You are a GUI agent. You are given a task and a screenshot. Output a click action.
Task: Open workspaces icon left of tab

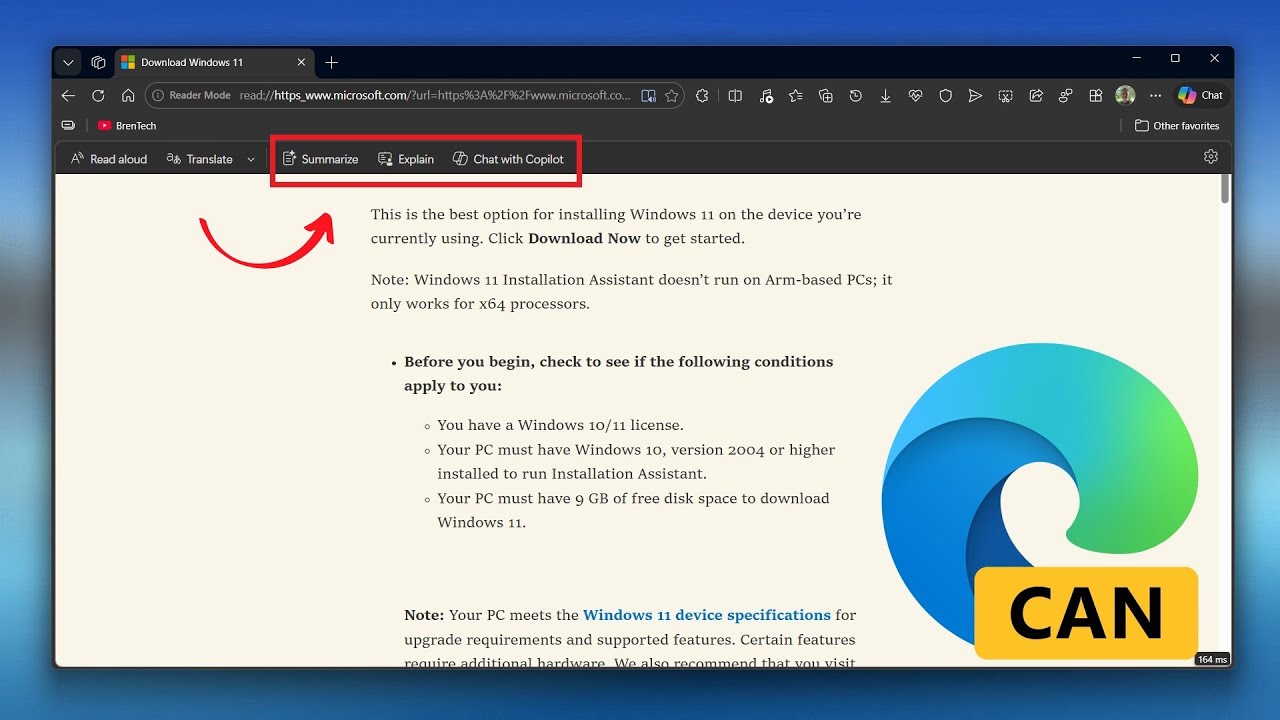tap(98, 62)
